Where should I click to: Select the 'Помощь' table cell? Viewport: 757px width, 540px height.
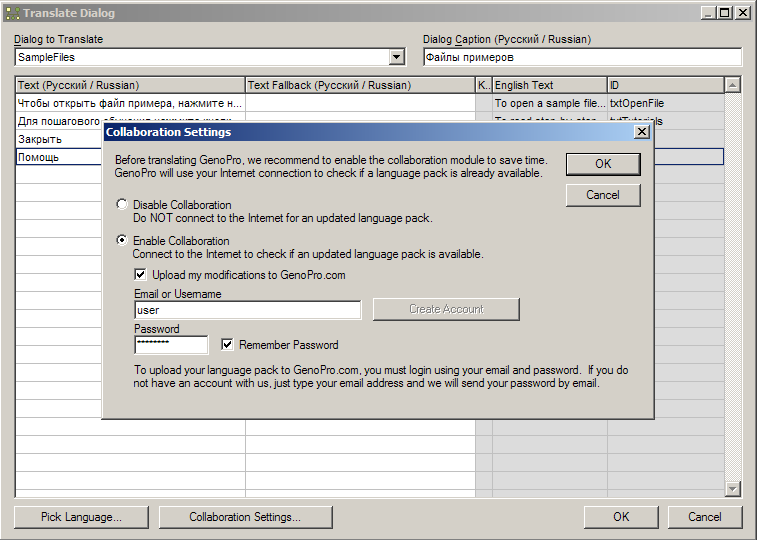59,157
